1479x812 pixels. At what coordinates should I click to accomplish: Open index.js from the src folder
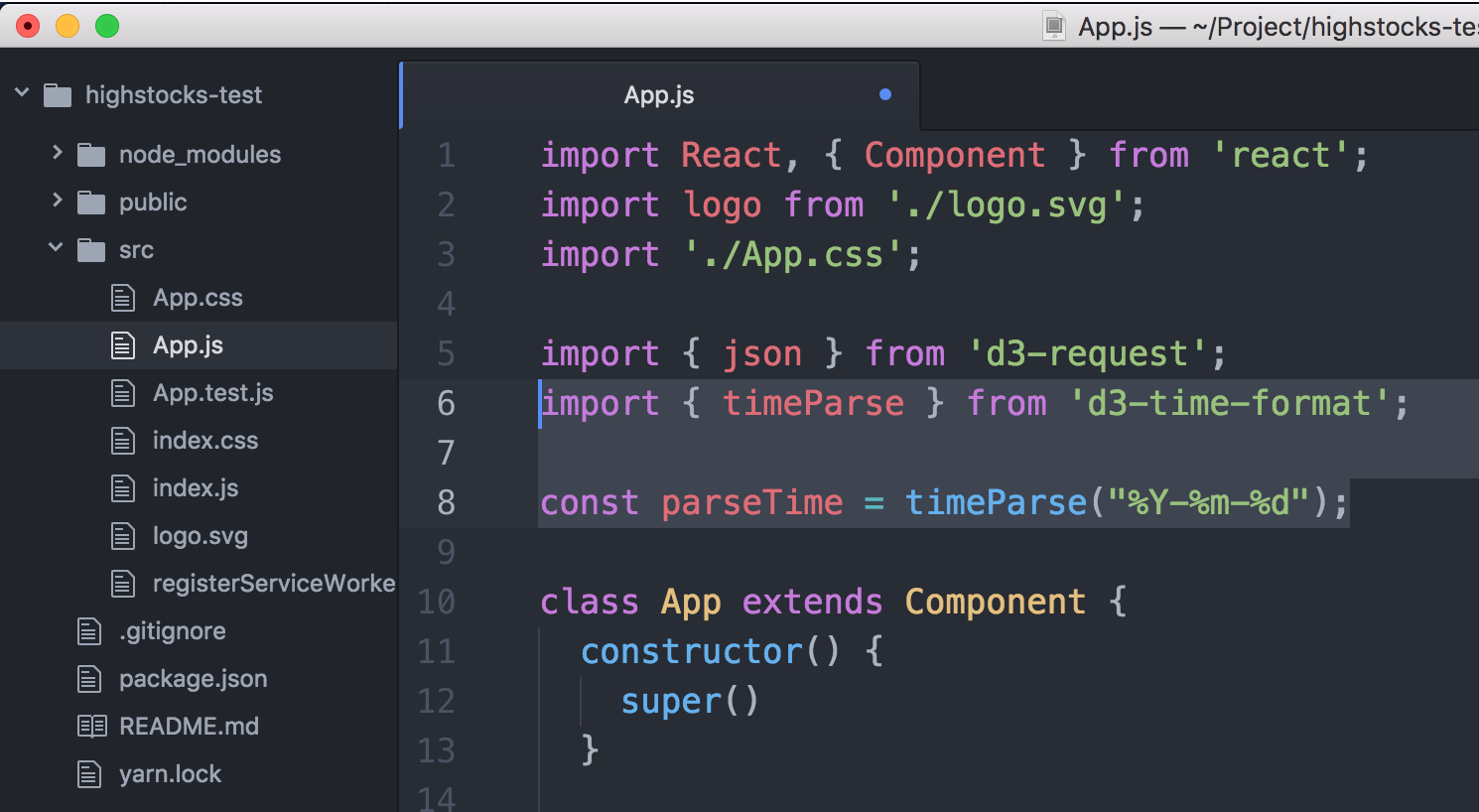[196, 488]
